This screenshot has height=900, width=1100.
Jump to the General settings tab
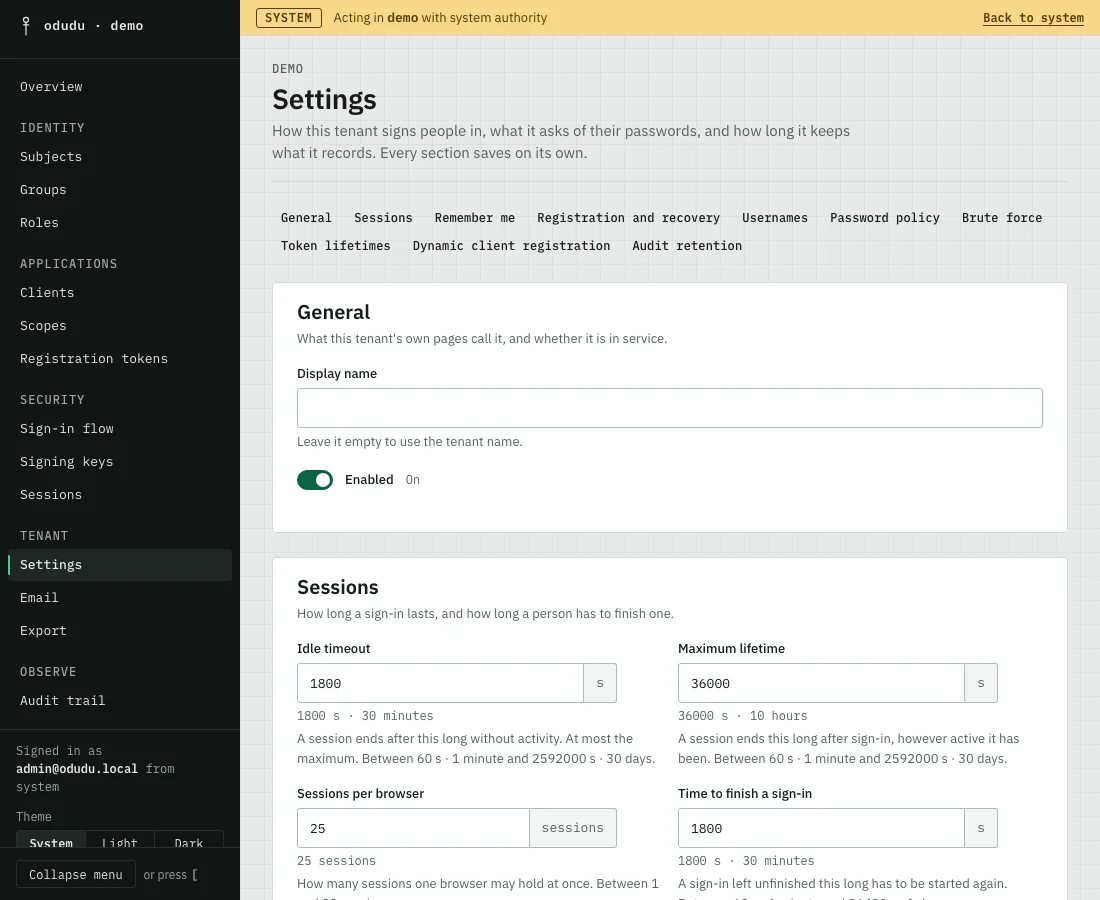click(x=306, y=217)
